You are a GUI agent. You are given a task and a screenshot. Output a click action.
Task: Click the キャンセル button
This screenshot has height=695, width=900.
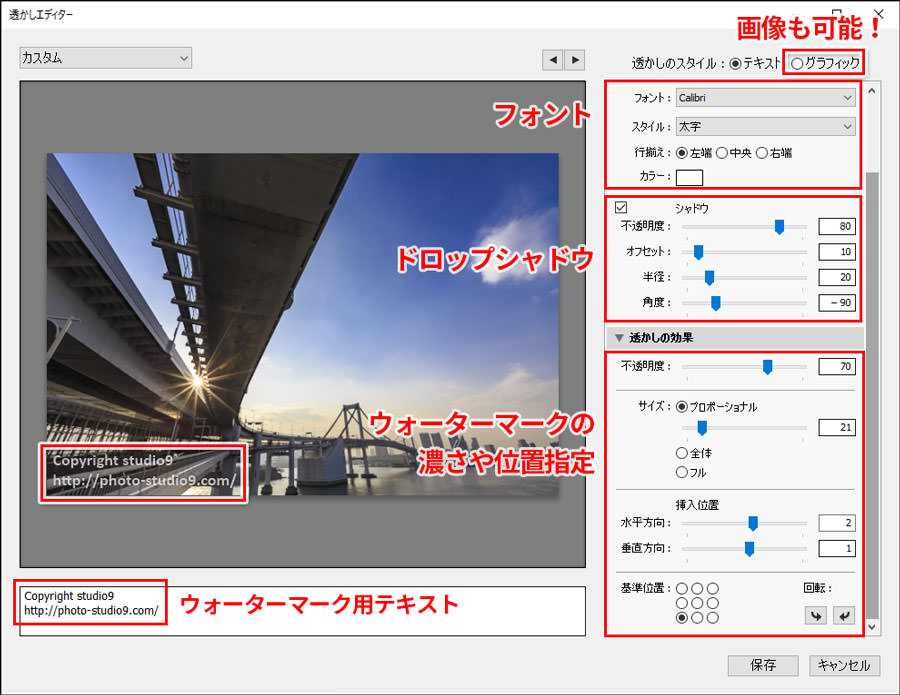point(844,665)
